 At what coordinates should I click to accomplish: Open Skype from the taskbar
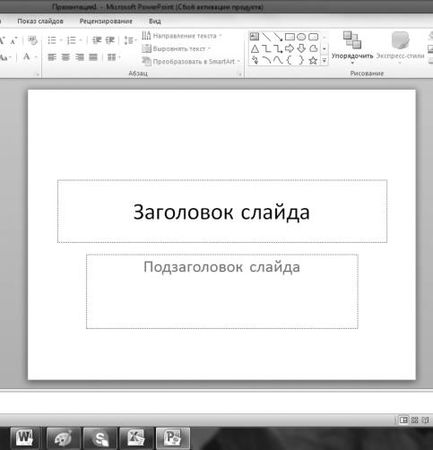click(100, 438)
